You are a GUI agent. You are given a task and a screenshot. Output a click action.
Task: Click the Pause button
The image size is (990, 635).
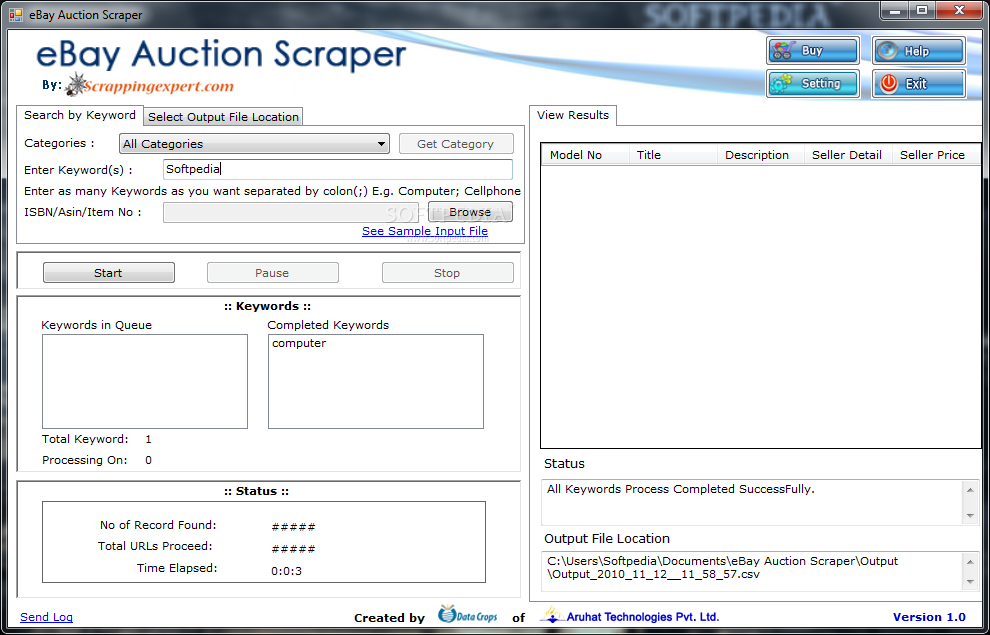coord(272,273)
